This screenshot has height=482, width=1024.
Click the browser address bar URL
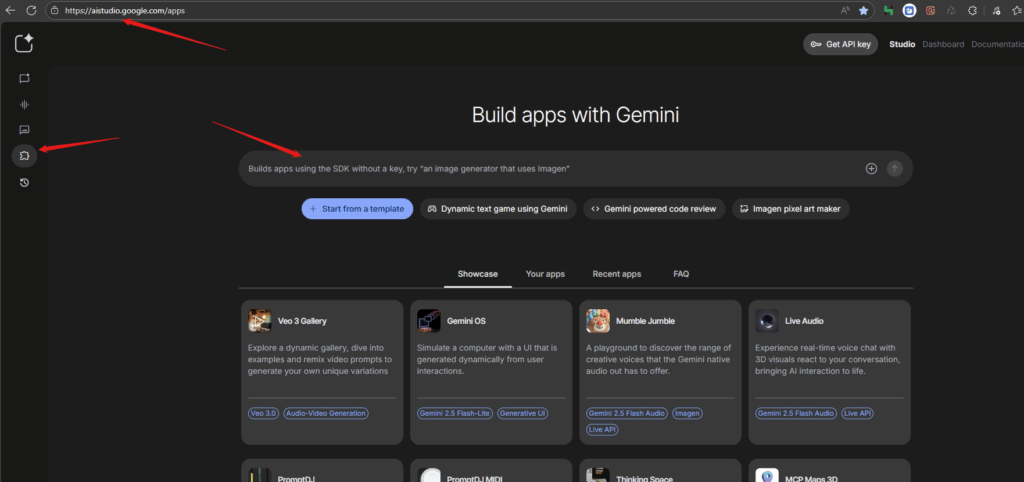click(125, 10)
